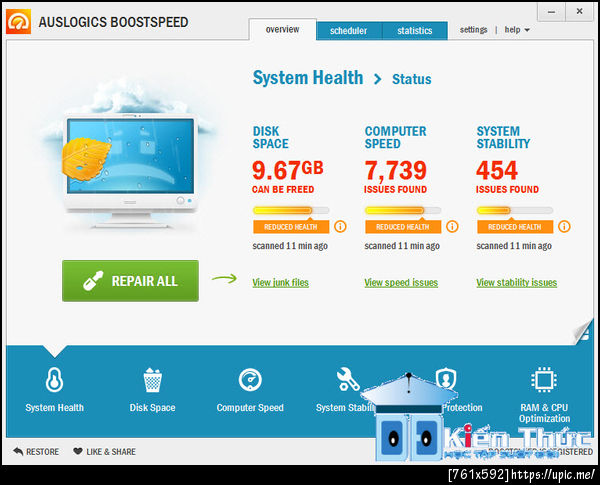Open the System Health thermometer icon
This screenshot has height=485, width=600.
pyautogui.click(x=54, y=380)
